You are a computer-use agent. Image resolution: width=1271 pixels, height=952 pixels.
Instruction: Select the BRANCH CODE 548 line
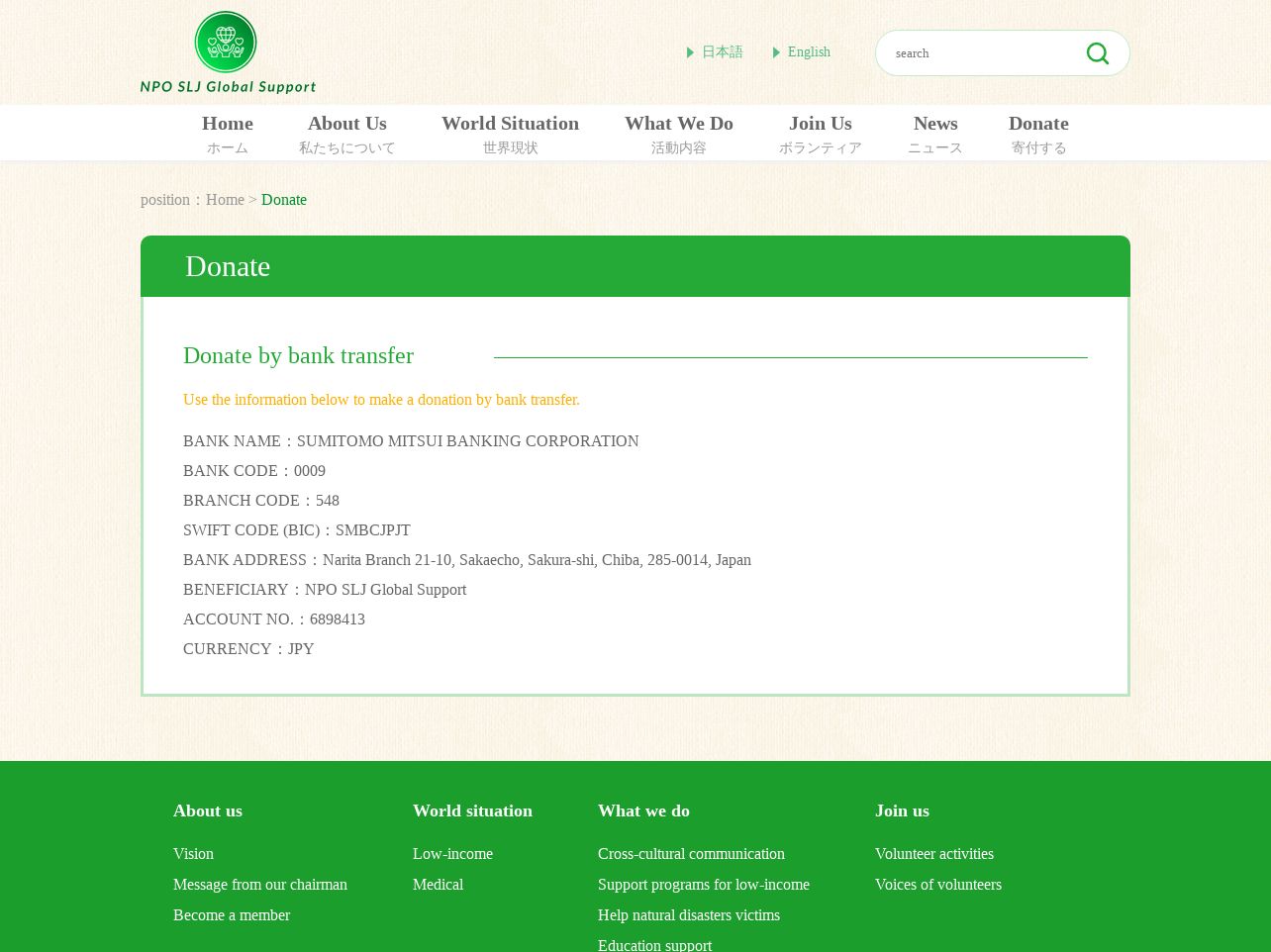261,501
